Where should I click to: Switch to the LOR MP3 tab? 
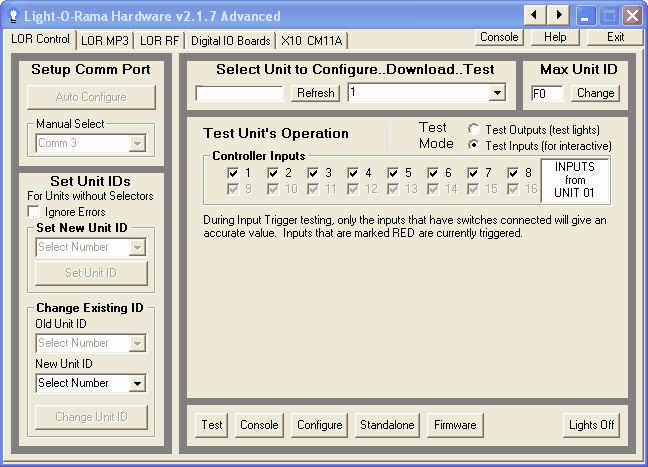point(105,40)
